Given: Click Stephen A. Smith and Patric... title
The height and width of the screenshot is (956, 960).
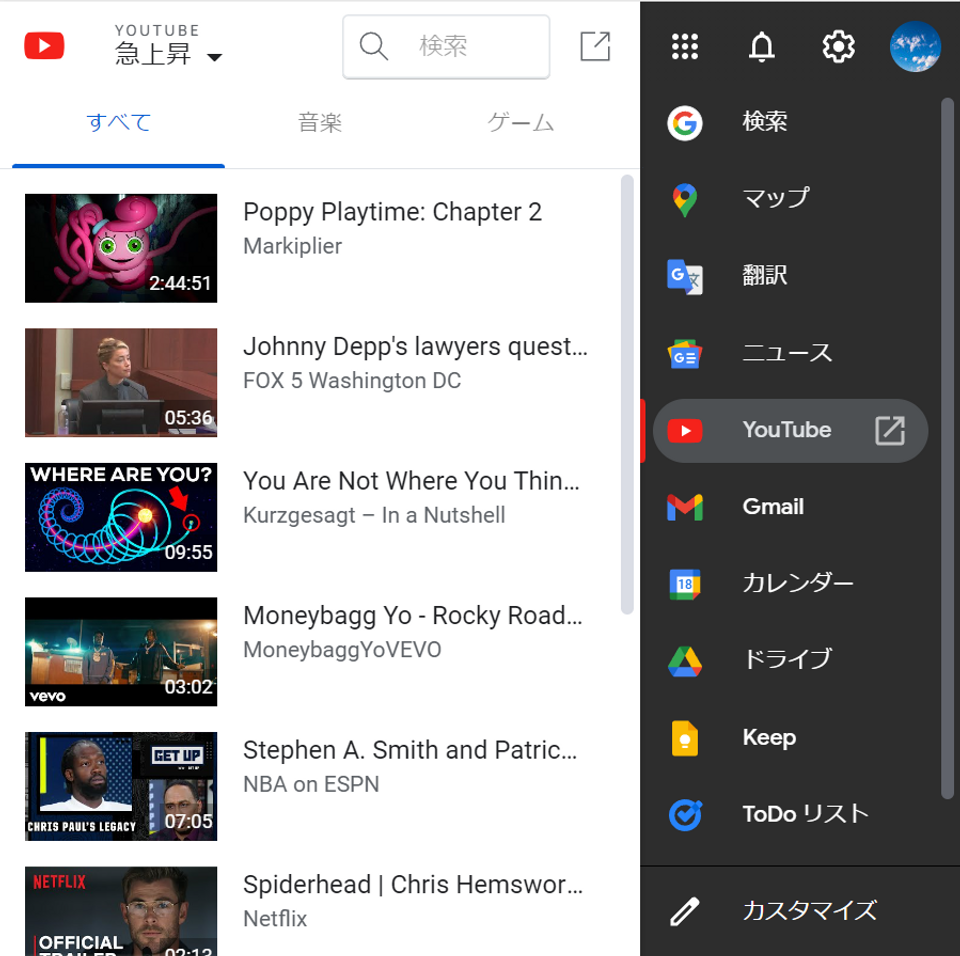Looking at the screenshot, I should click(410, 750).
